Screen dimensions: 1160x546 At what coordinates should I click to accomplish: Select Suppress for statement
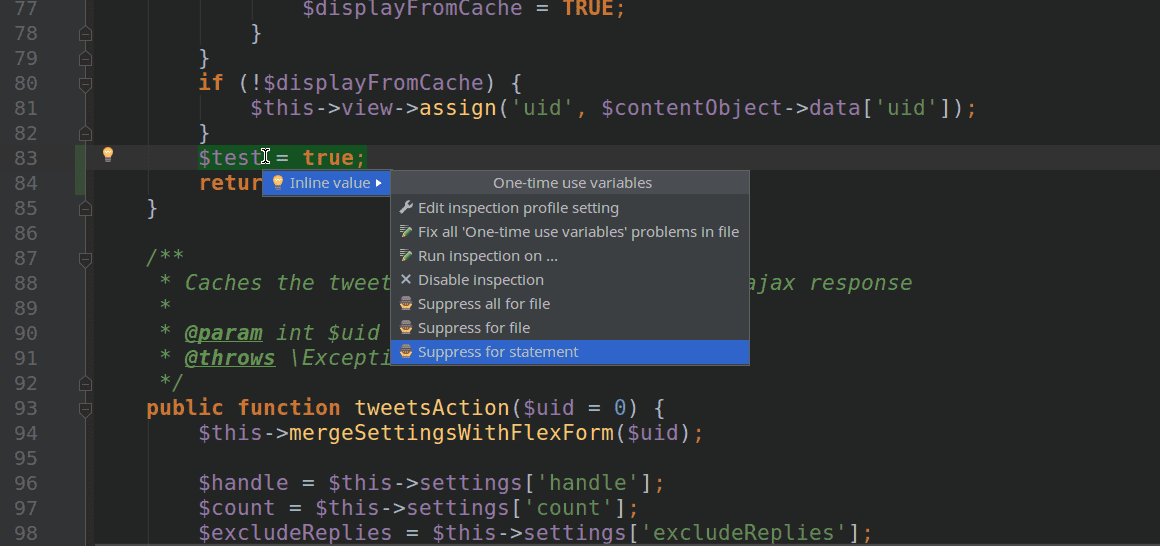(x=570, y=352)
